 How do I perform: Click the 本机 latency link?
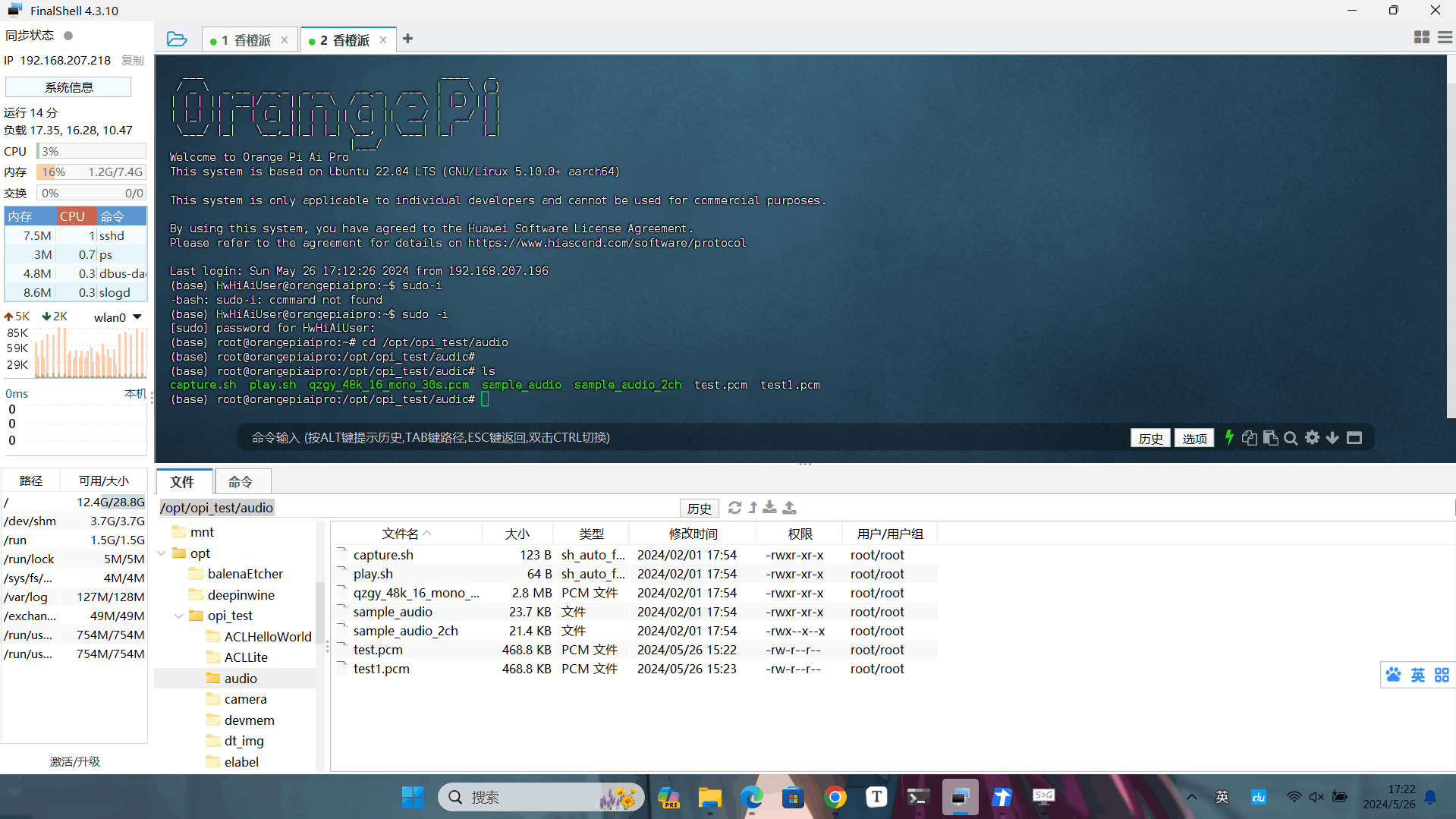tap(135, 393)
